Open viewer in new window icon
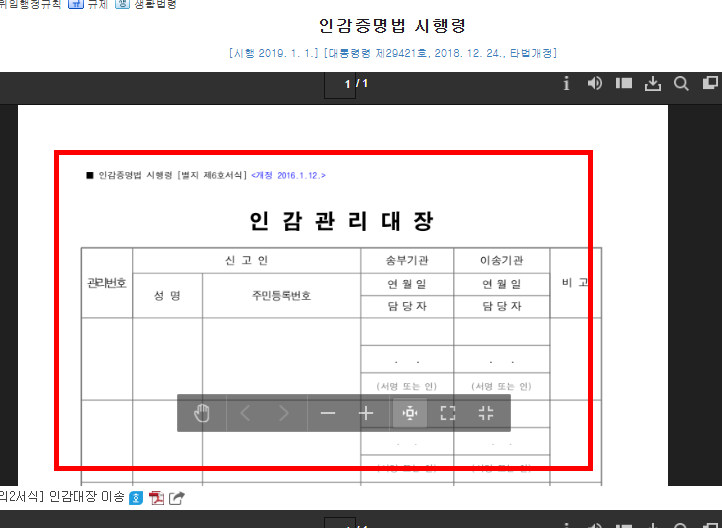The width and height of the screenshot is (722, 528). click(x=710, y=83)
